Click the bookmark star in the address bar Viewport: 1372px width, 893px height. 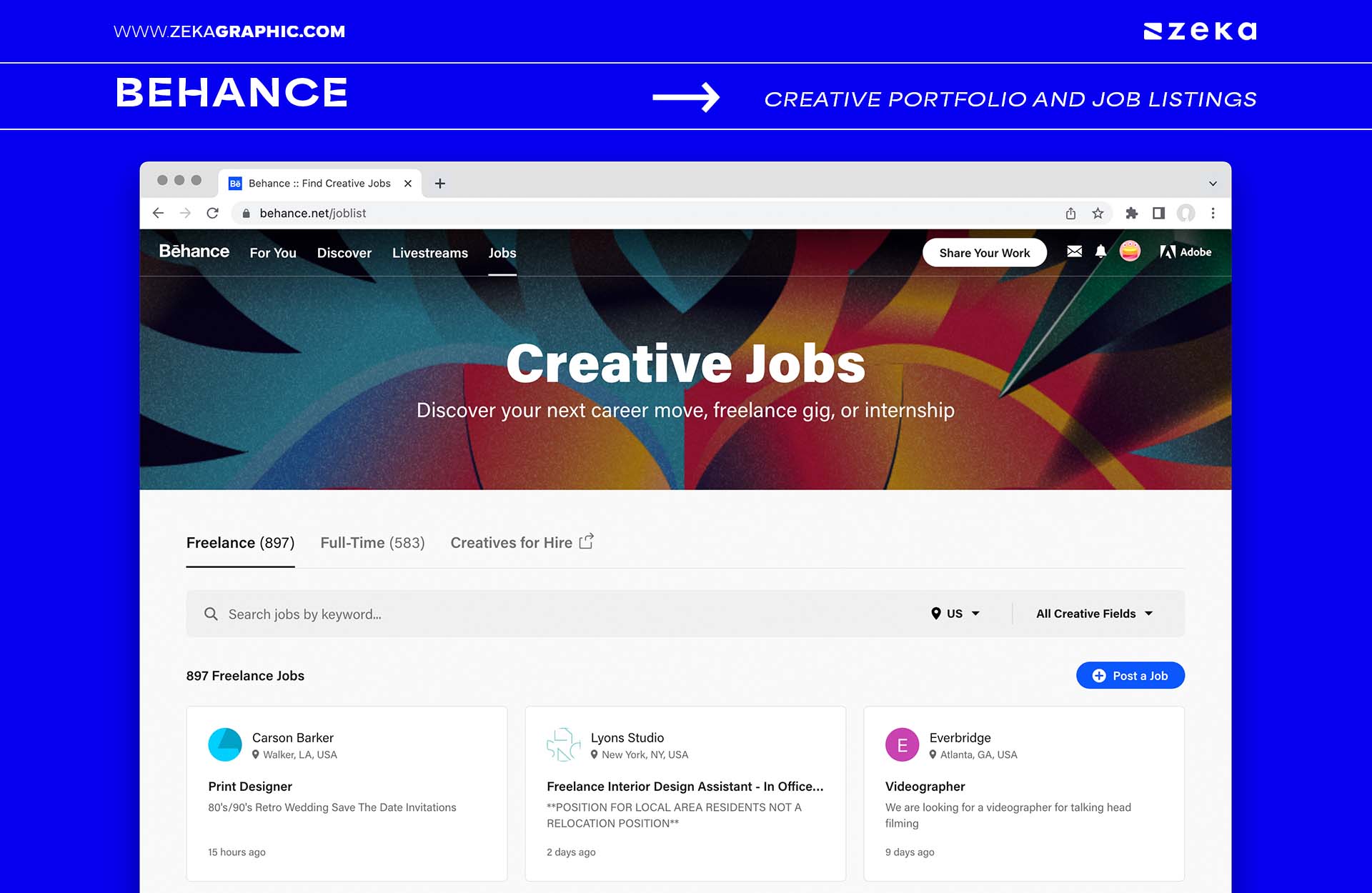[1097, 213]
